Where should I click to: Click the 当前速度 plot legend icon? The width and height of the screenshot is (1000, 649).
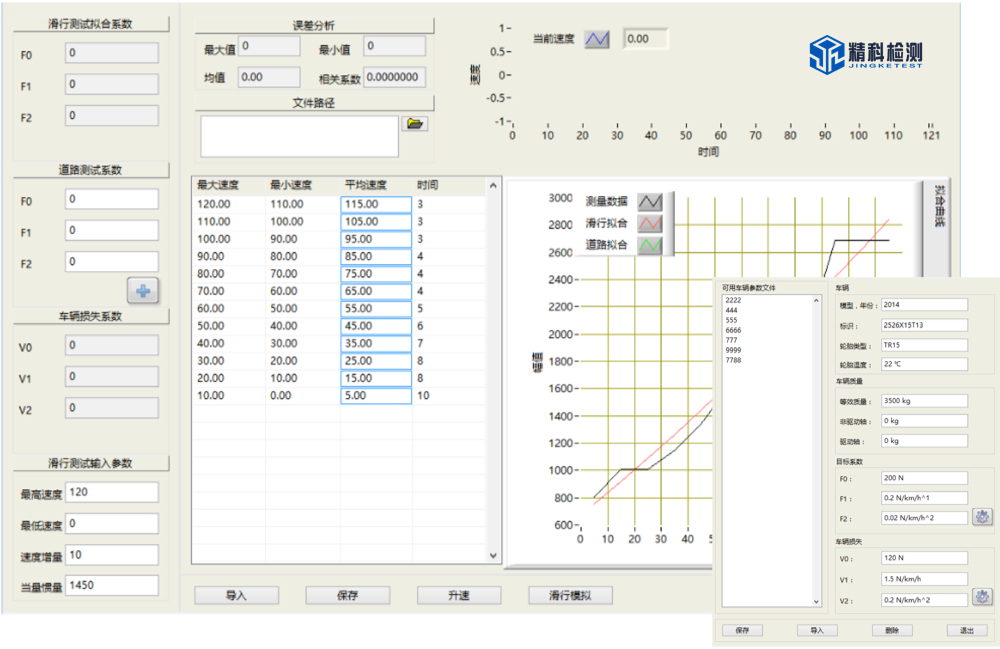tap(597, 39)
